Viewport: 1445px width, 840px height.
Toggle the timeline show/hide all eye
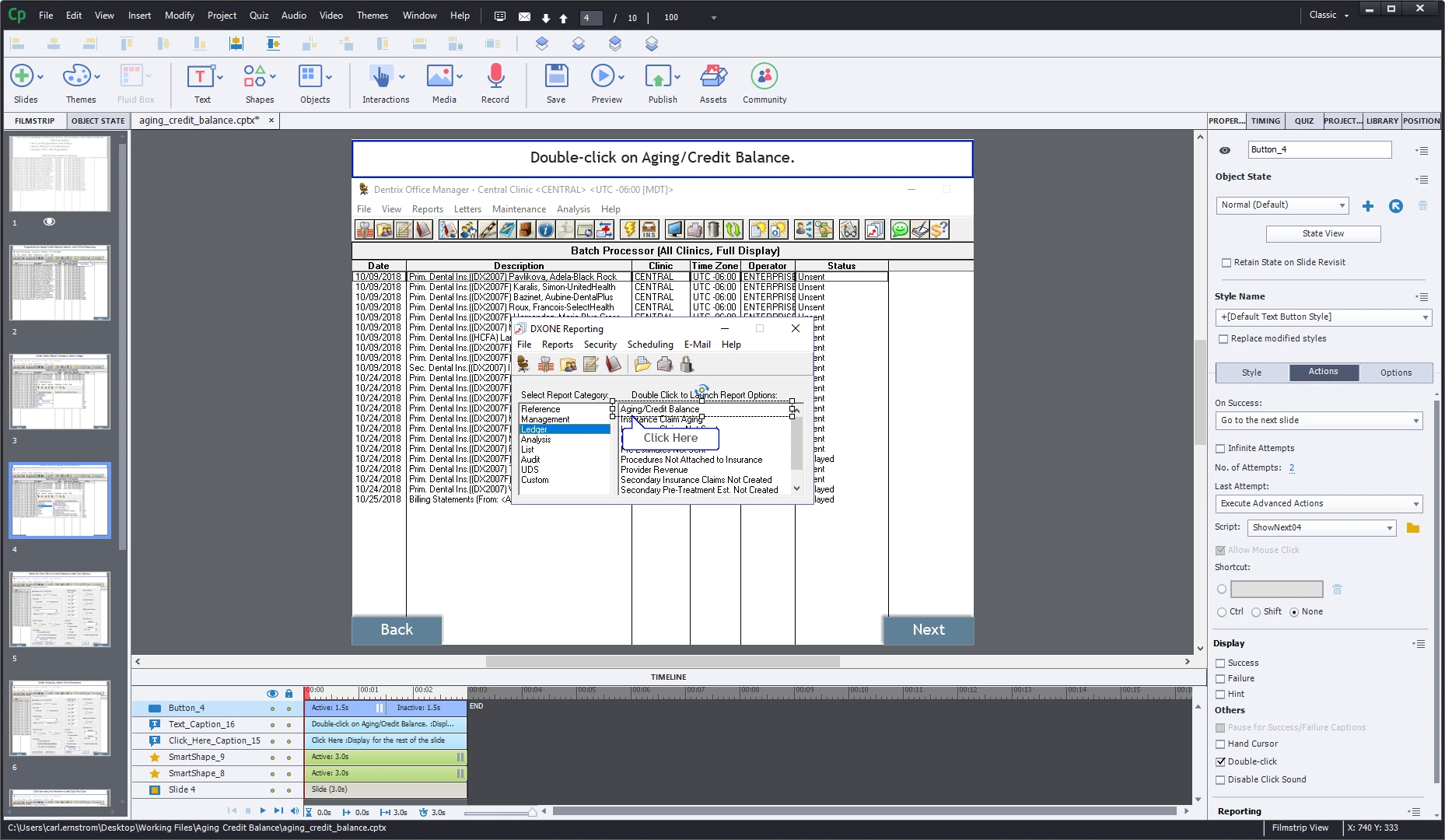[x=272, y=694]
